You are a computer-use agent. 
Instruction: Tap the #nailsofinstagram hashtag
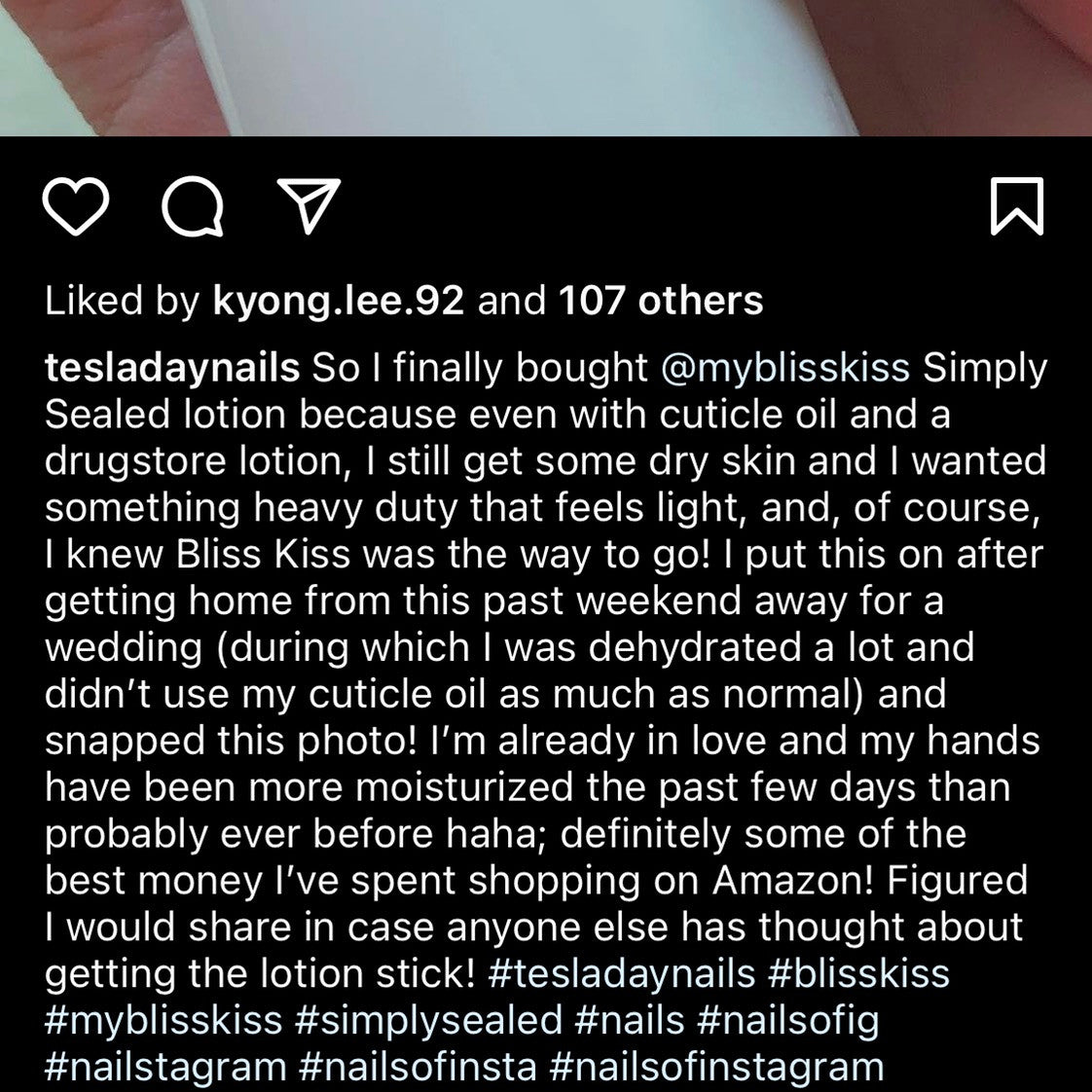(716, 1067)
